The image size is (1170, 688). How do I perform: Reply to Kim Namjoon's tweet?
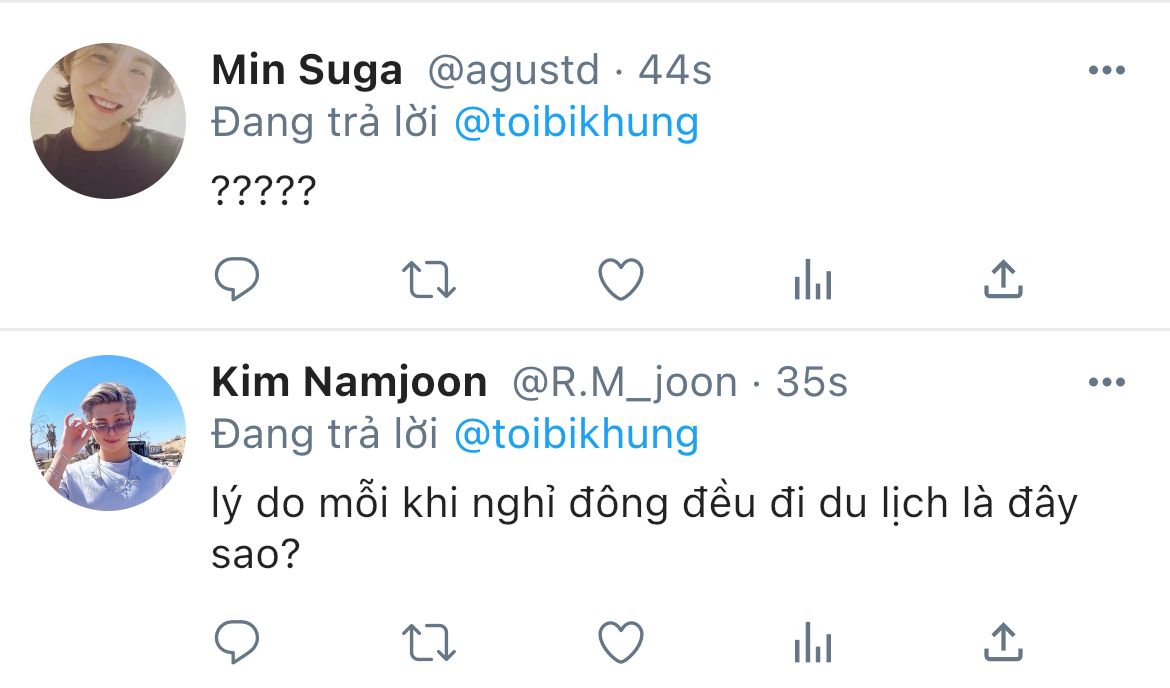pyautogui.click(x=237, y=641)
